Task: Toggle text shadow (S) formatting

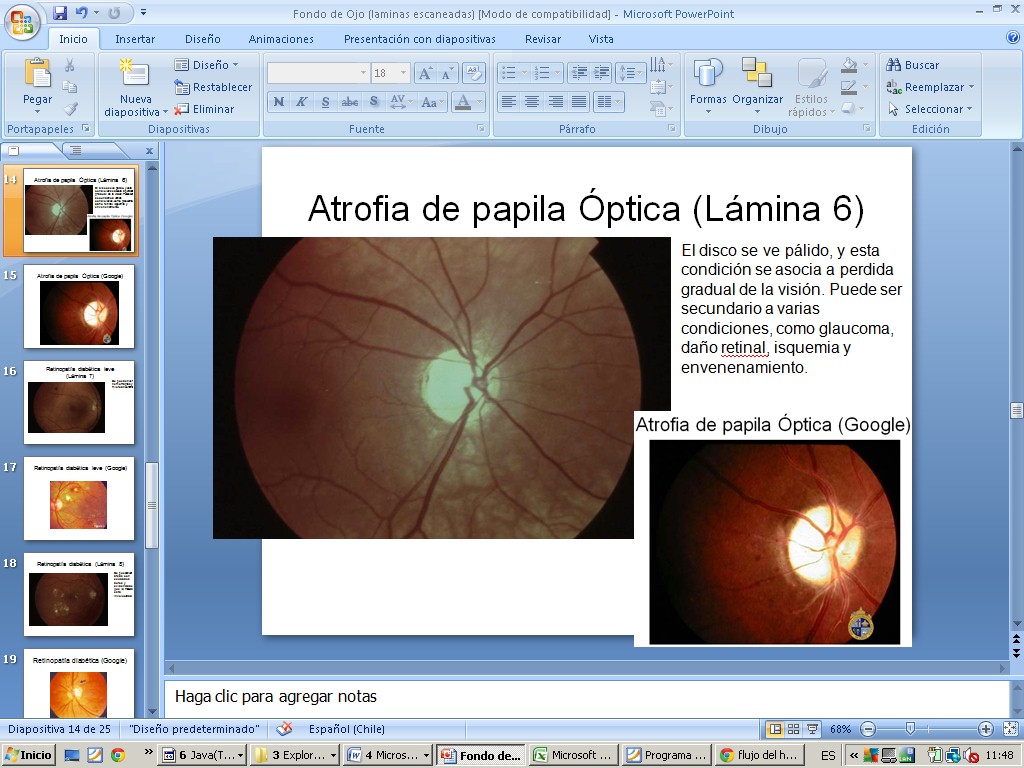Action: (x=373, y=102)
